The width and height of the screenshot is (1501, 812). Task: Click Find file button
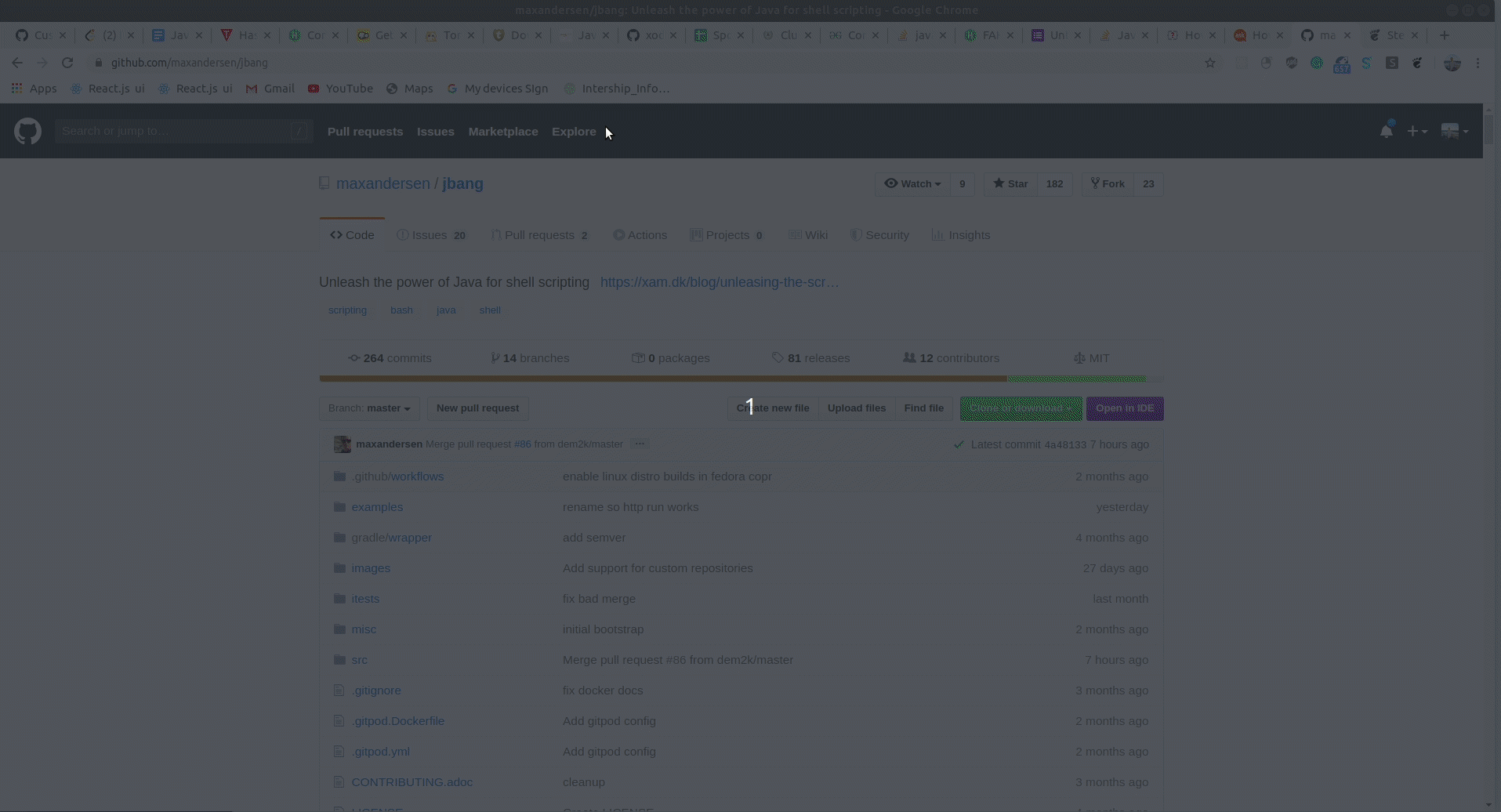click(923, 408)
